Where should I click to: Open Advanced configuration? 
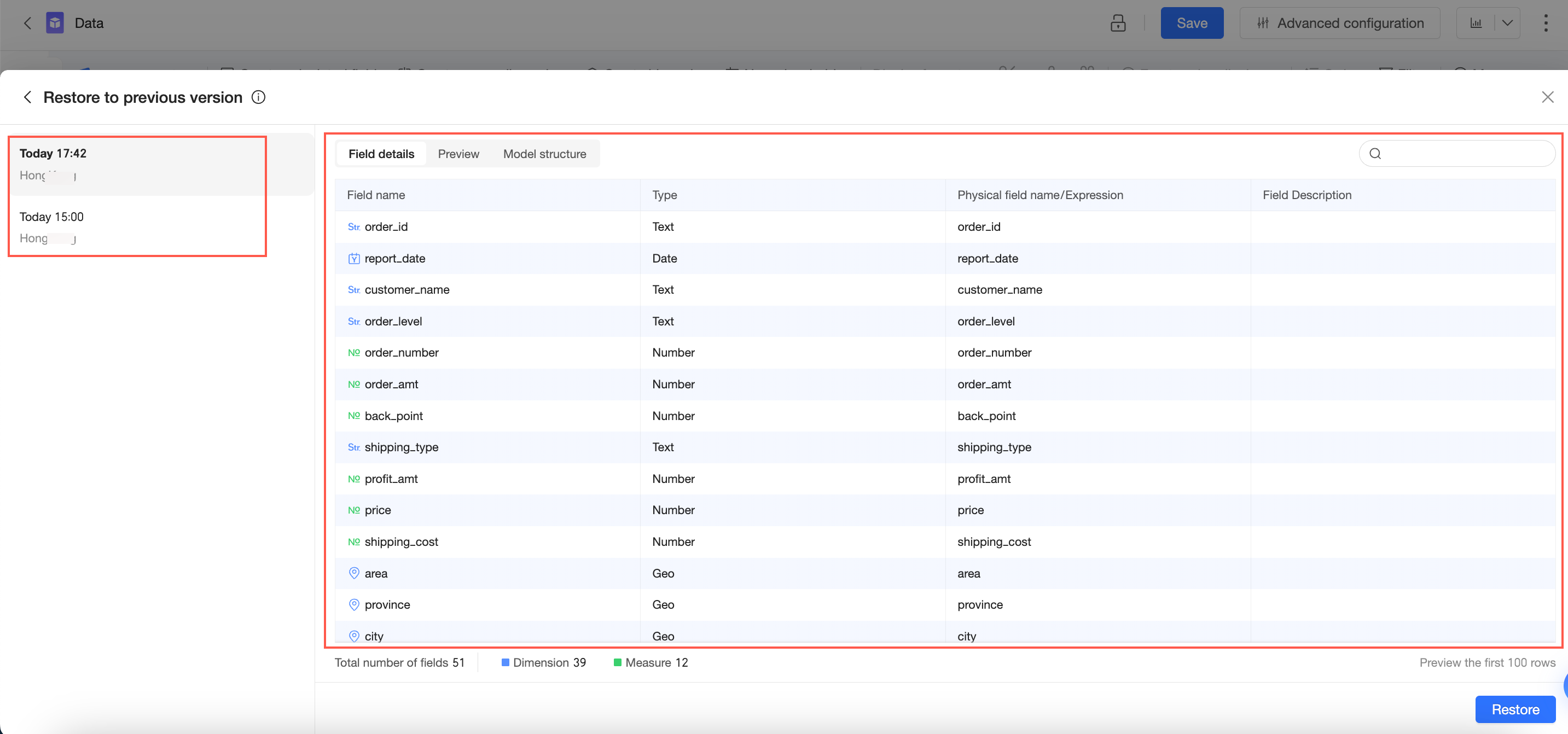pyautogui.click(x=1339, y=23)
